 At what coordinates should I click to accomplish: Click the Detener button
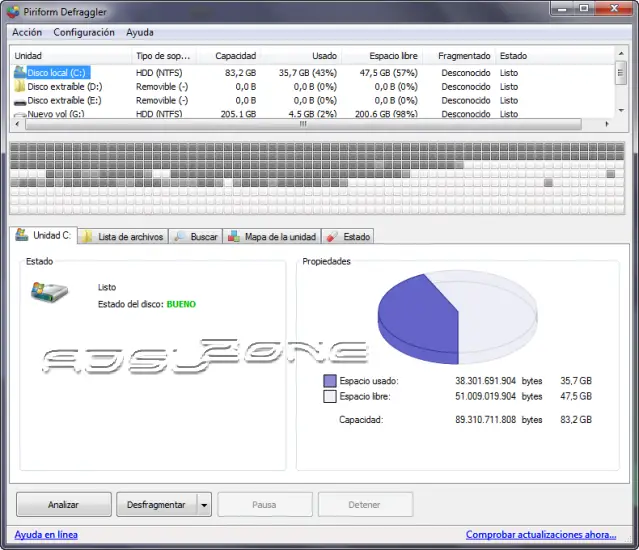coord(365,504)
